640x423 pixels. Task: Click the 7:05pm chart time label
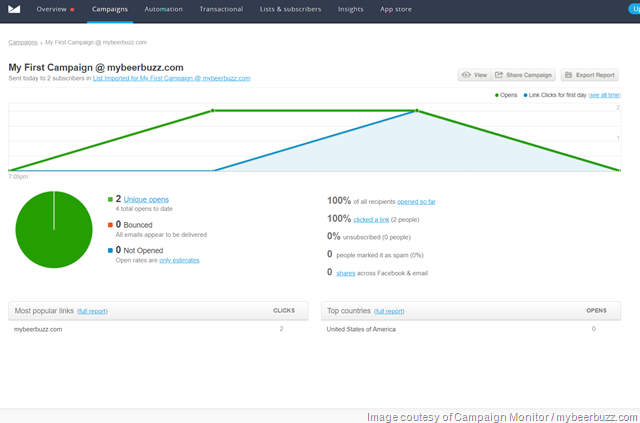coord(18,177)
